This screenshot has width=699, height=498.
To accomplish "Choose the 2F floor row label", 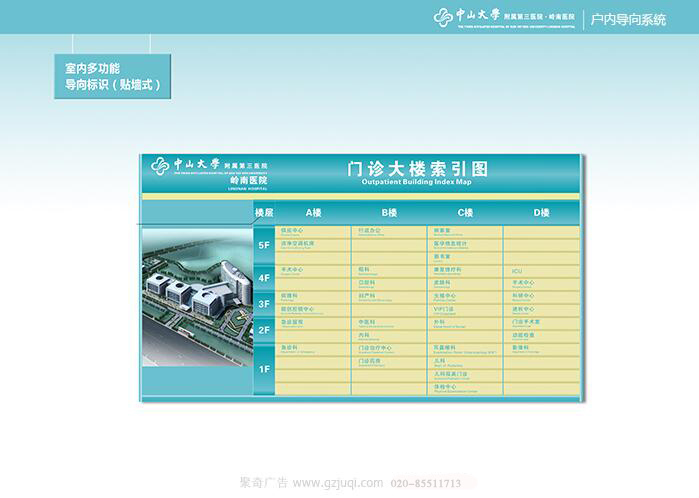I will pos(264,330).
